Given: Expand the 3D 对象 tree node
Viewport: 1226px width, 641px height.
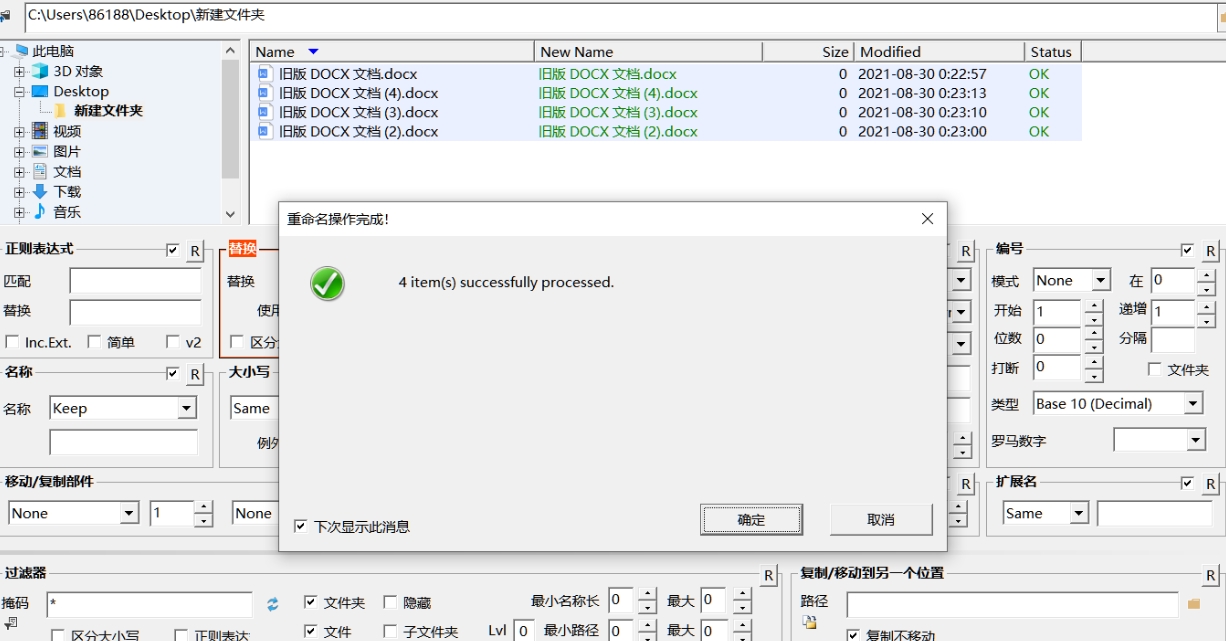Looking at the screenshot, I should point(19,71).
